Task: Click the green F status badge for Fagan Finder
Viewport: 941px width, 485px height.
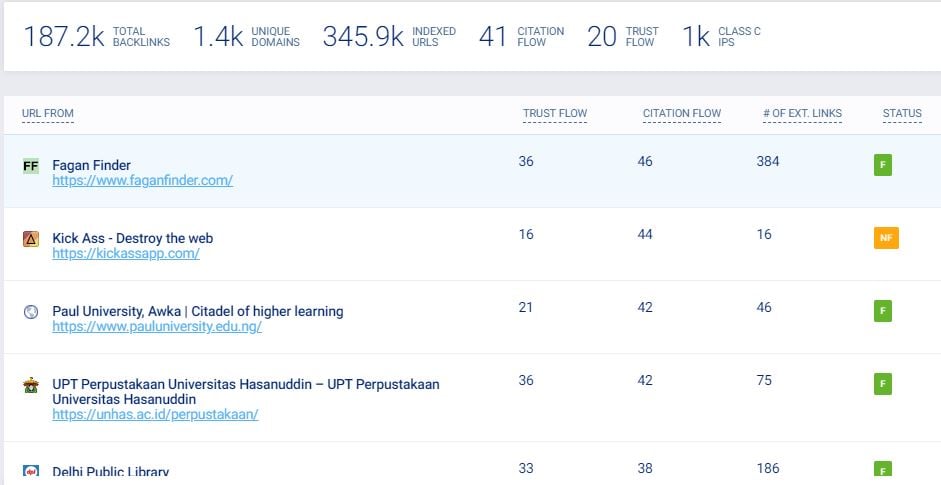Action: coord(882,165)
